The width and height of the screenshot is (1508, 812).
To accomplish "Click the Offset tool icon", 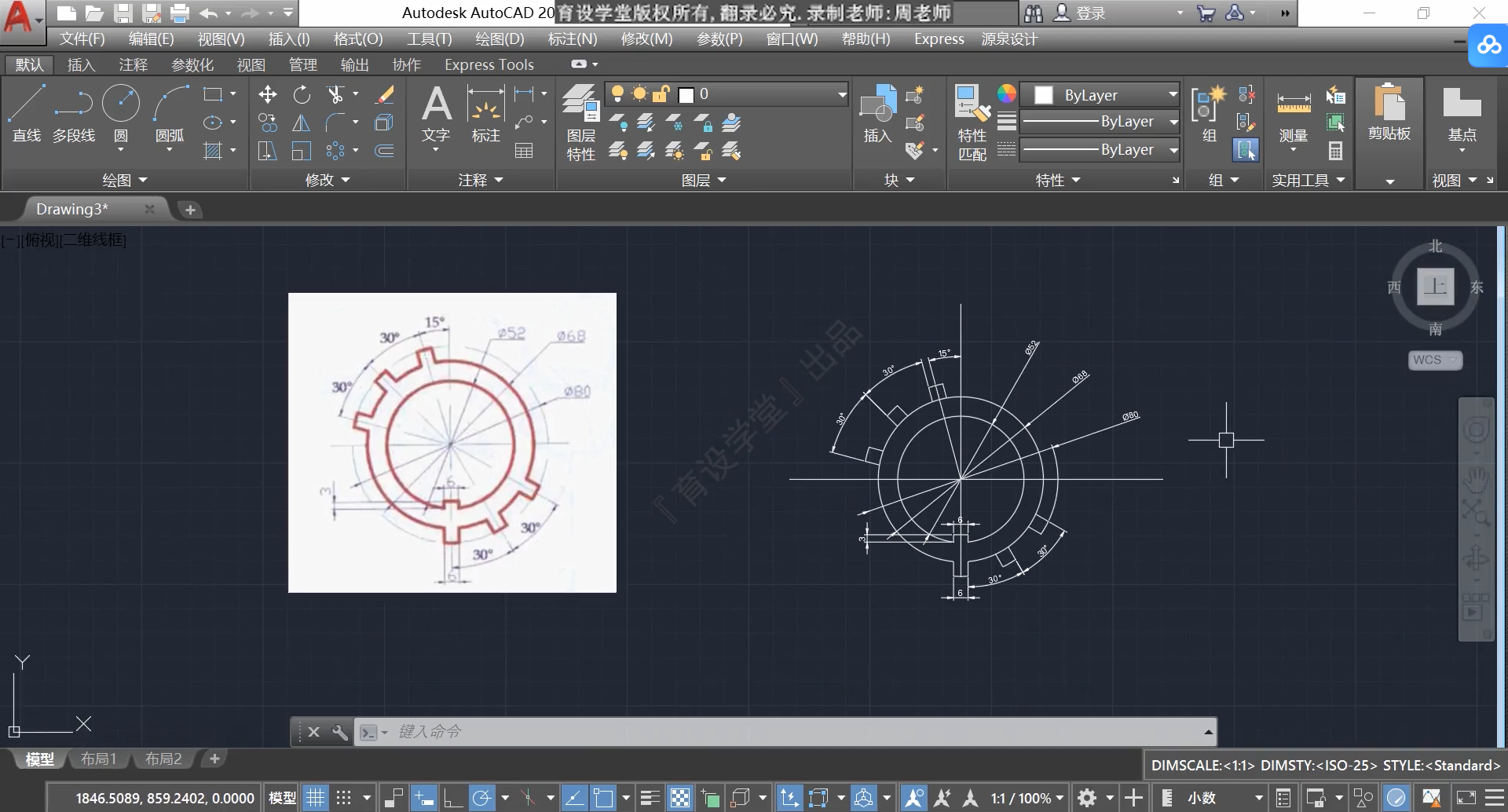I will tap(385, 151).
